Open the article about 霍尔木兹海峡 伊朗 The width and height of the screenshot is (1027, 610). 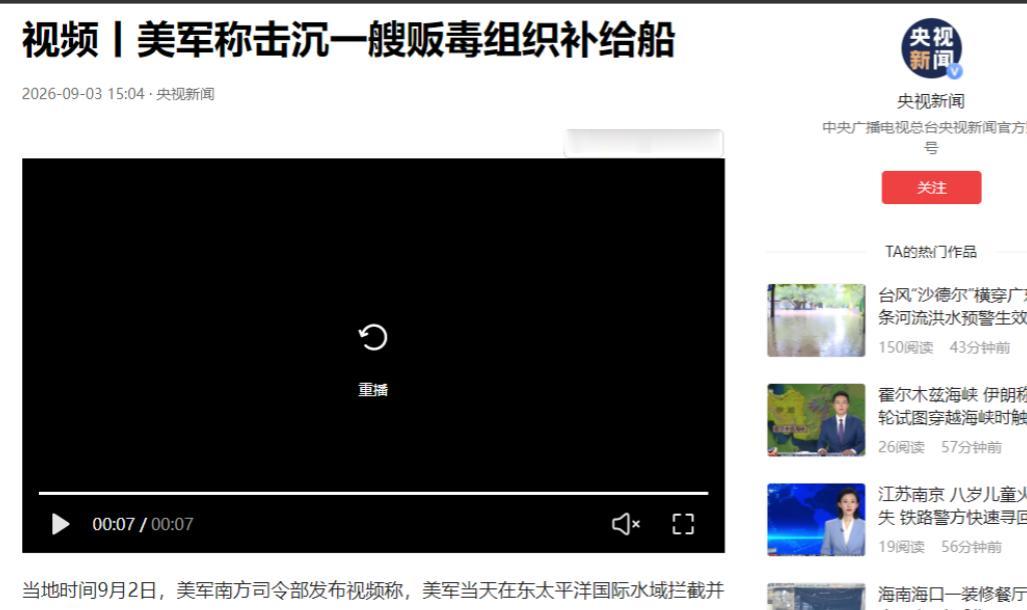(x=952, y=406)
